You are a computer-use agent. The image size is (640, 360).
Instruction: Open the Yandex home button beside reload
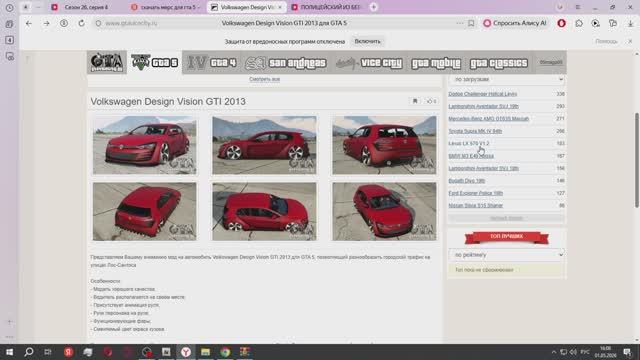coord(64,23)
